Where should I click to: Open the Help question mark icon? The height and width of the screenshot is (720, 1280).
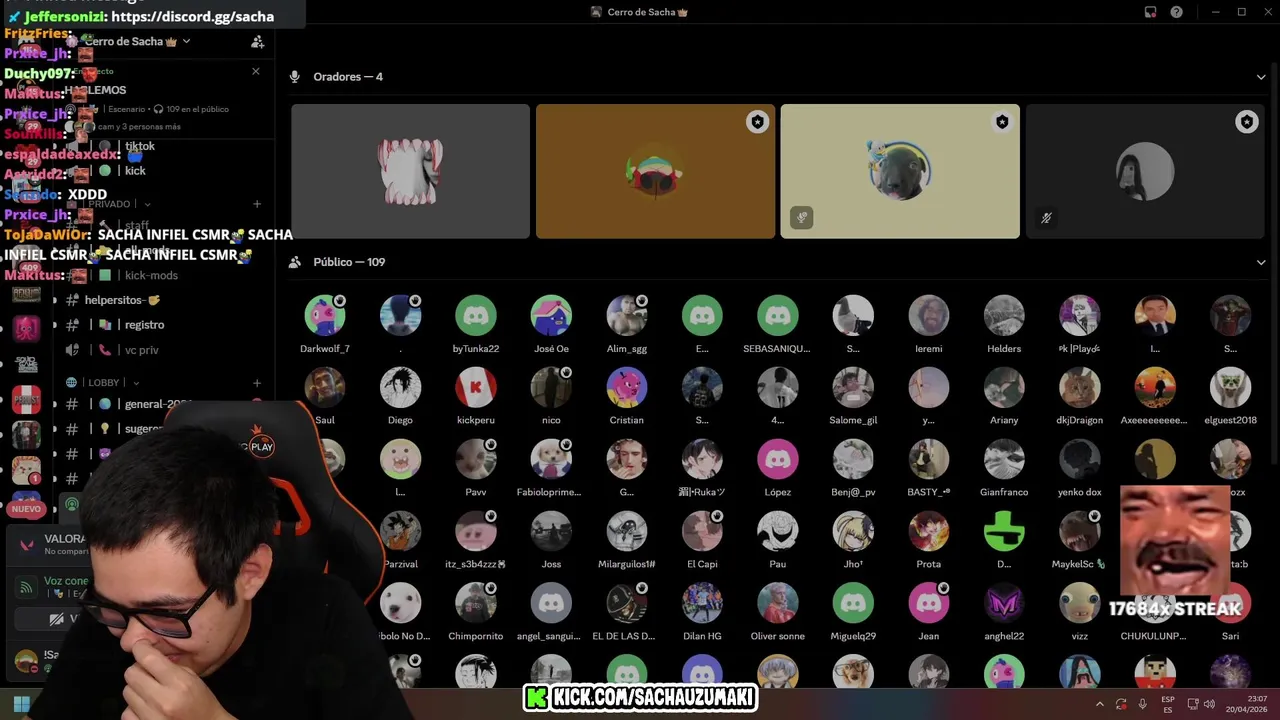coord(1177,12)
